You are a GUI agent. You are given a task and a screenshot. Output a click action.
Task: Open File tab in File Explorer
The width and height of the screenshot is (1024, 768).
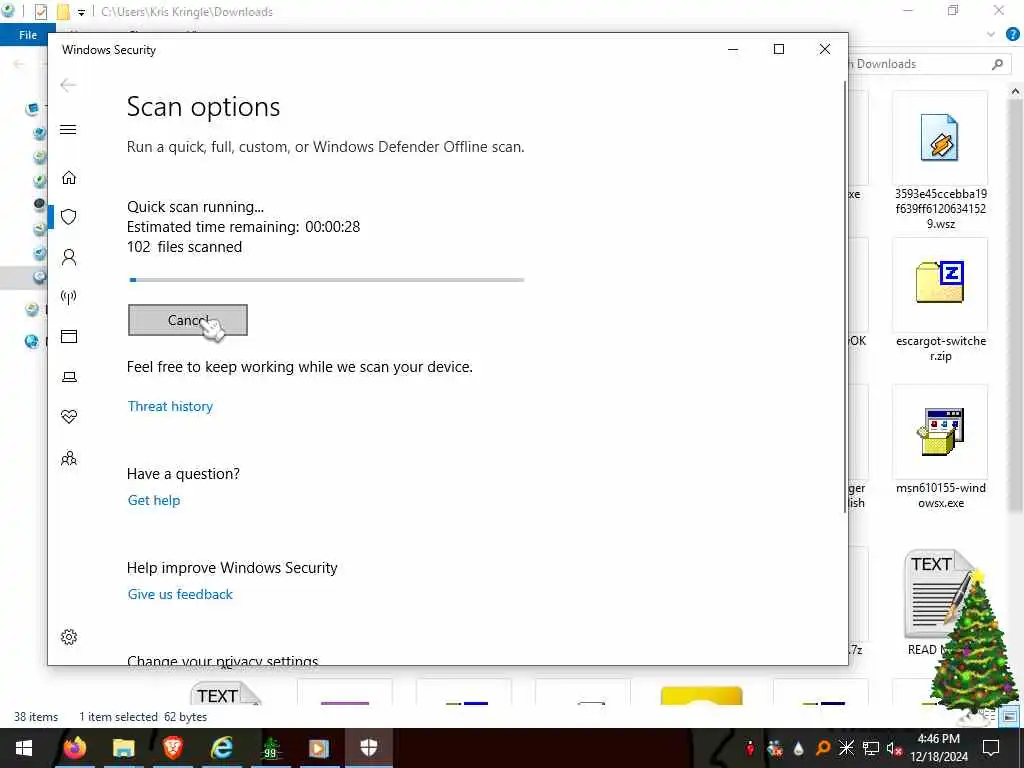pos(27,35)
